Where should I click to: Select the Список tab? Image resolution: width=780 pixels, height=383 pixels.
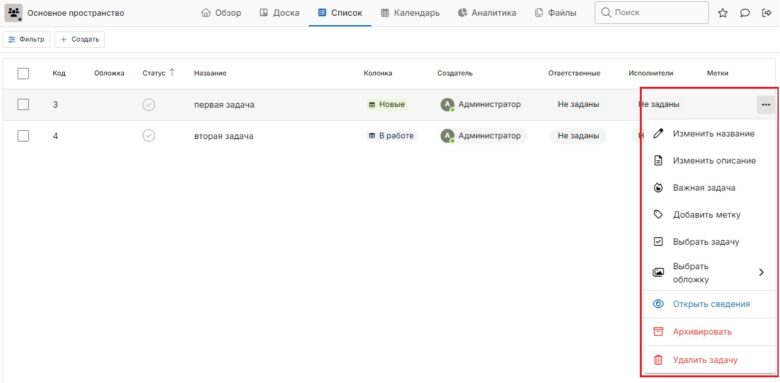pyautogui.click(x=340, y=13)
